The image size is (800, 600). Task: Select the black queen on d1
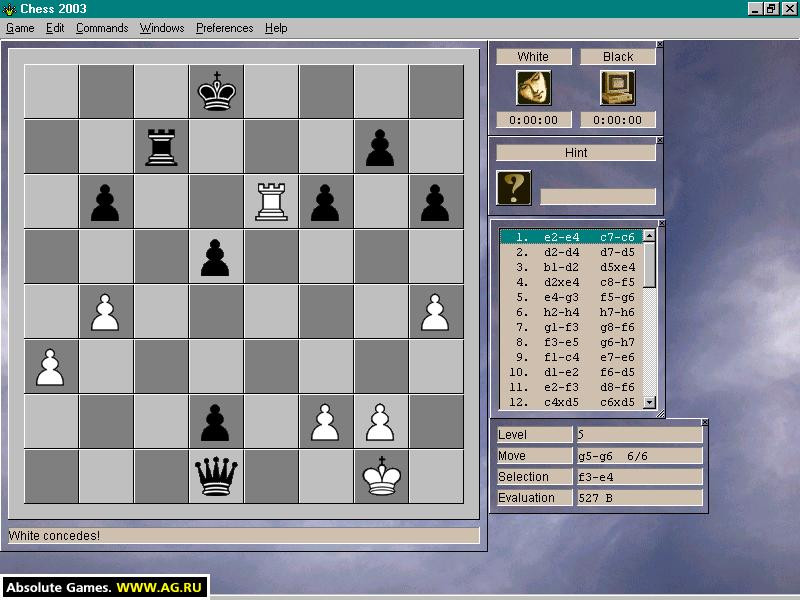coord(217,477)
